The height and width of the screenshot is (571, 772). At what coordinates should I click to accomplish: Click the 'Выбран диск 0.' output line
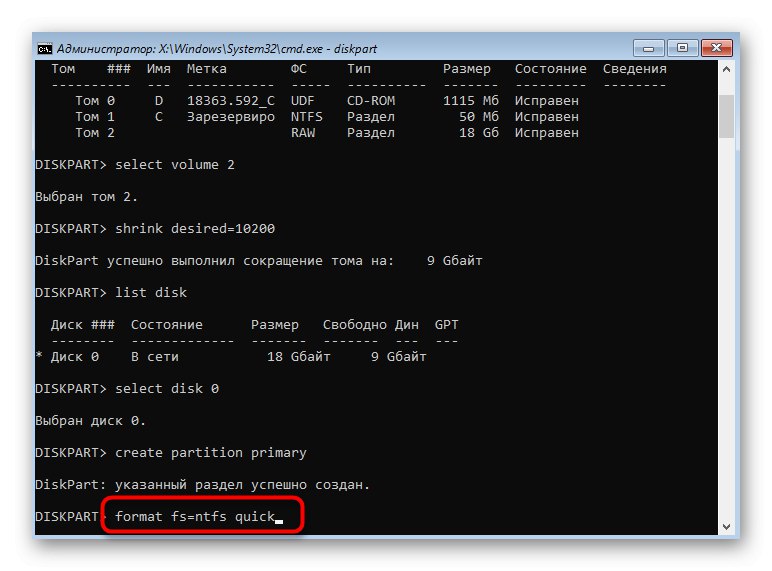[91, 421]
